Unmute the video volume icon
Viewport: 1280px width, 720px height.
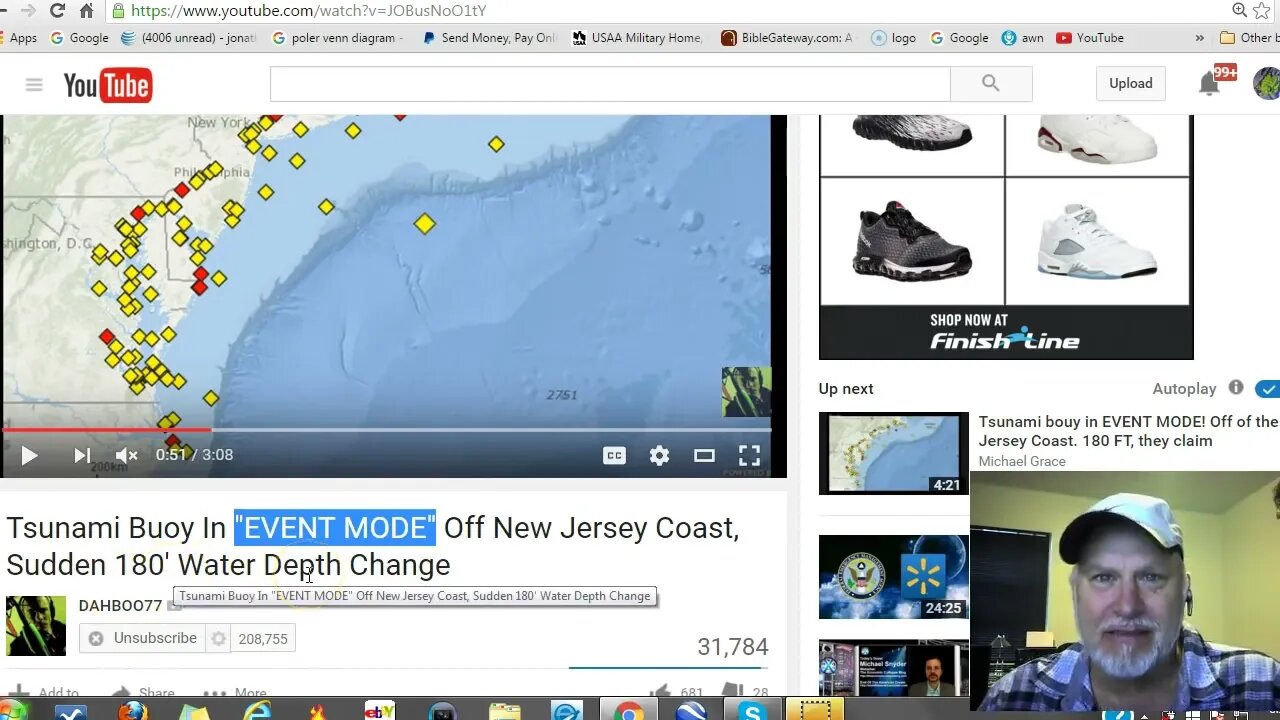126,456
